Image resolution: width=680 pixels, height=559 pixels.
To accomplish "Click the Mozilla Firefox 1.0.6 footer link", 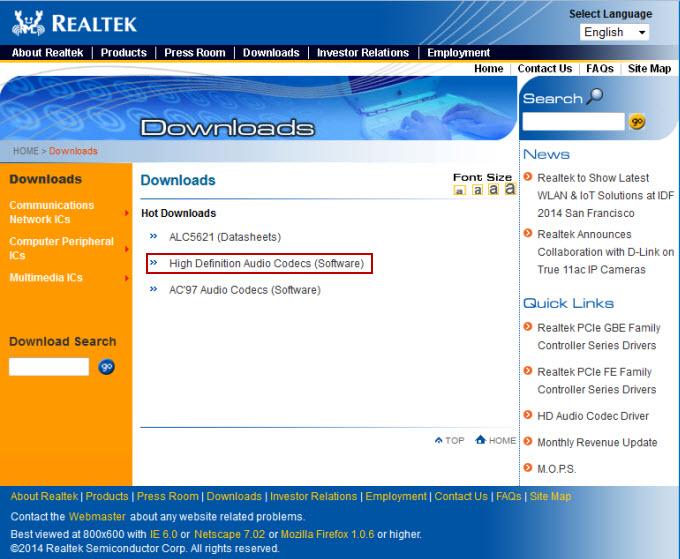I will click(327, 534).
